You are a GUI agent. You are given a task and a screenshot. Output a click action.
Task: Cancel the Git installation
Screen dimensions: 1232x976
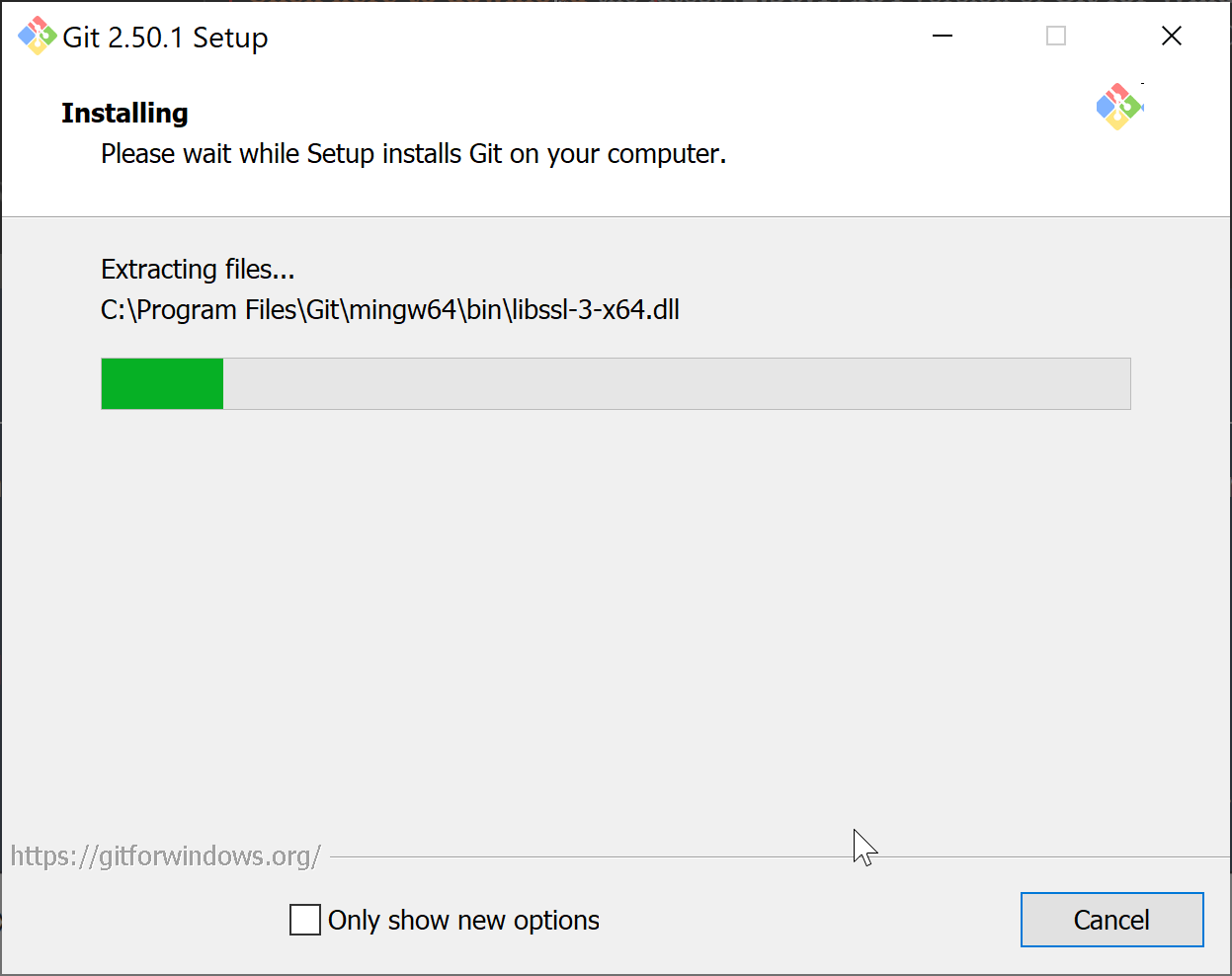coord(1111,920)
